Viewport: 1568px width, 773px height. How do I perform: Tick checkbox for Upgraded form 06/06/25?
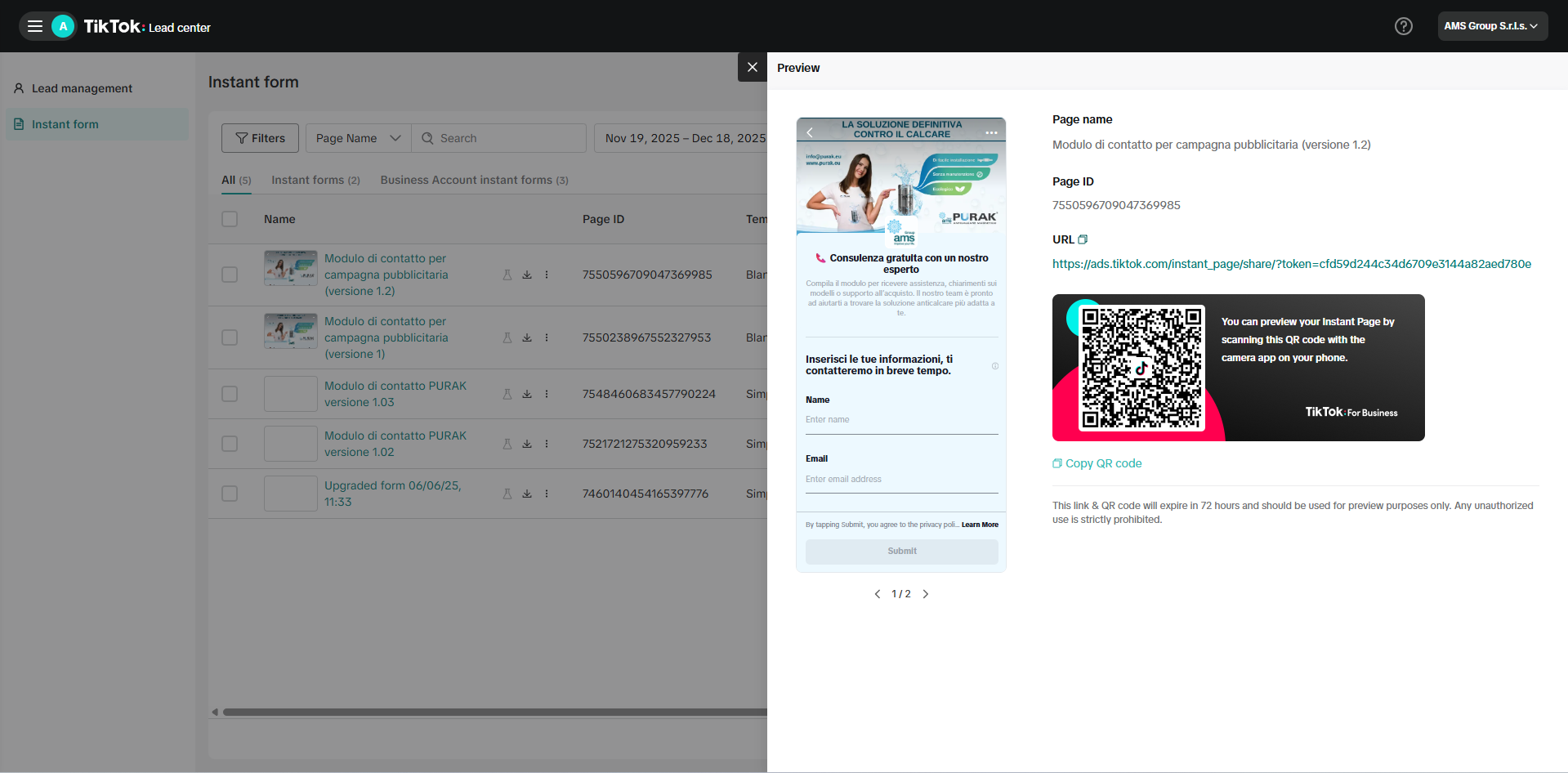tap(230, 494)
